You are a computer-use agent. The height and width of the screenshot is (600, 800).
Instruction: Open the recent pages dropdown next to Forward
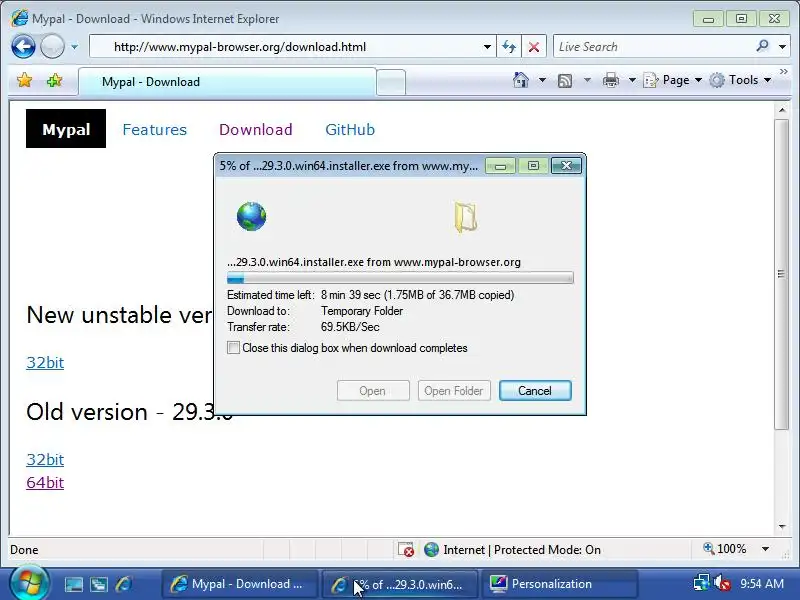pos(74,47)
